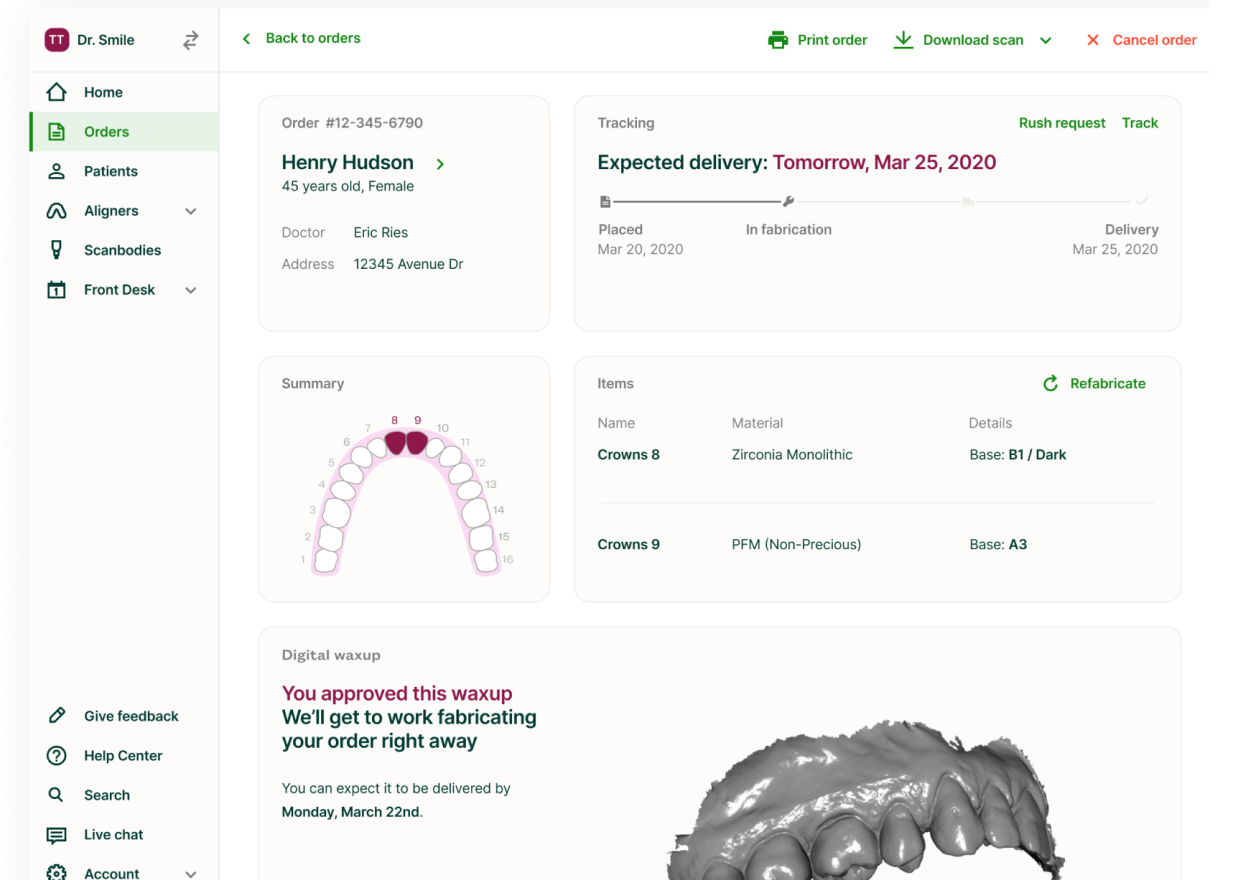This screenshot has width=1256, height=880.
Task: Click the Tomorrow, Mar 25, 2020 delivery date
Action: point(884,162)
